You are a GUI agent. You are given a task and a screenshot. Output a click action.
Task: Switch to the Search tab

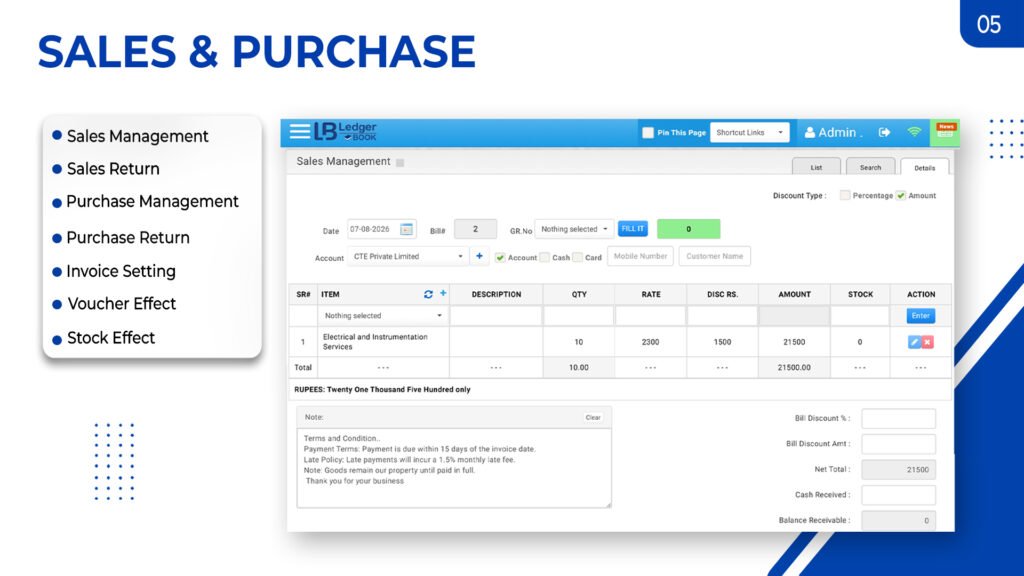(x=871, y=167)
